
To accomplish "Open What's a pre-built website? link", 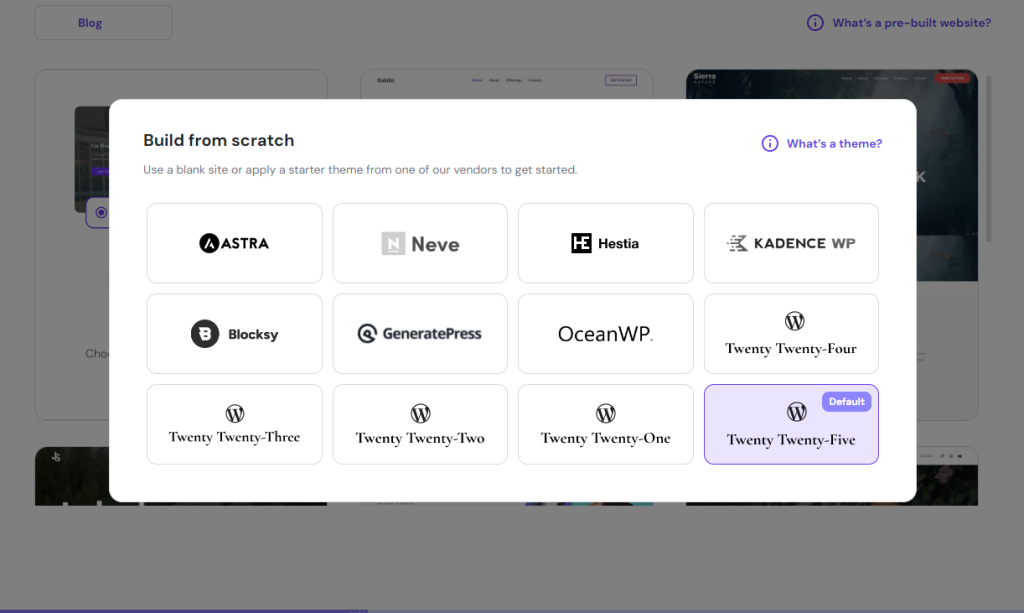I will 911,23.
